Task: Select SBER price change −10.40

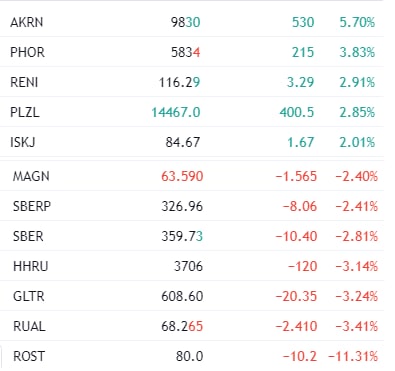Action: pos(296,236)
